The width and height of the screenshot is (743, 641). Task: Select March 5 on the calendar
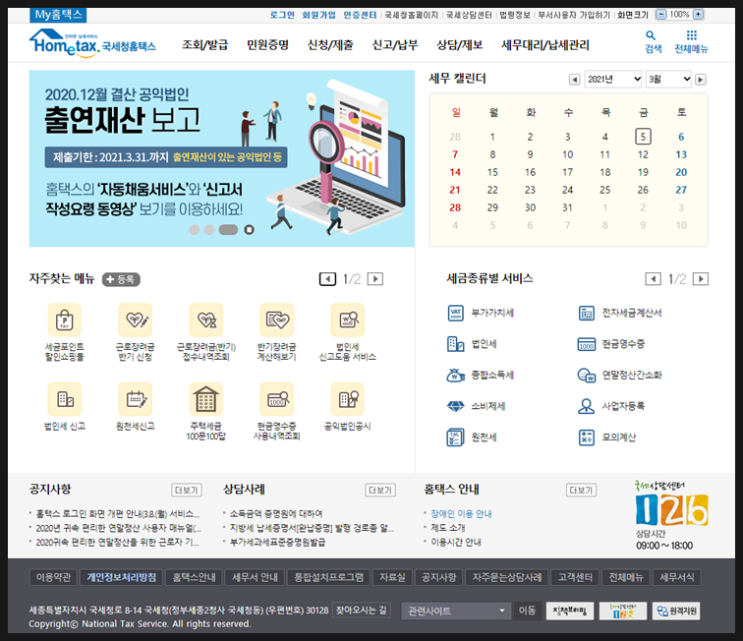tap(643, 137)
